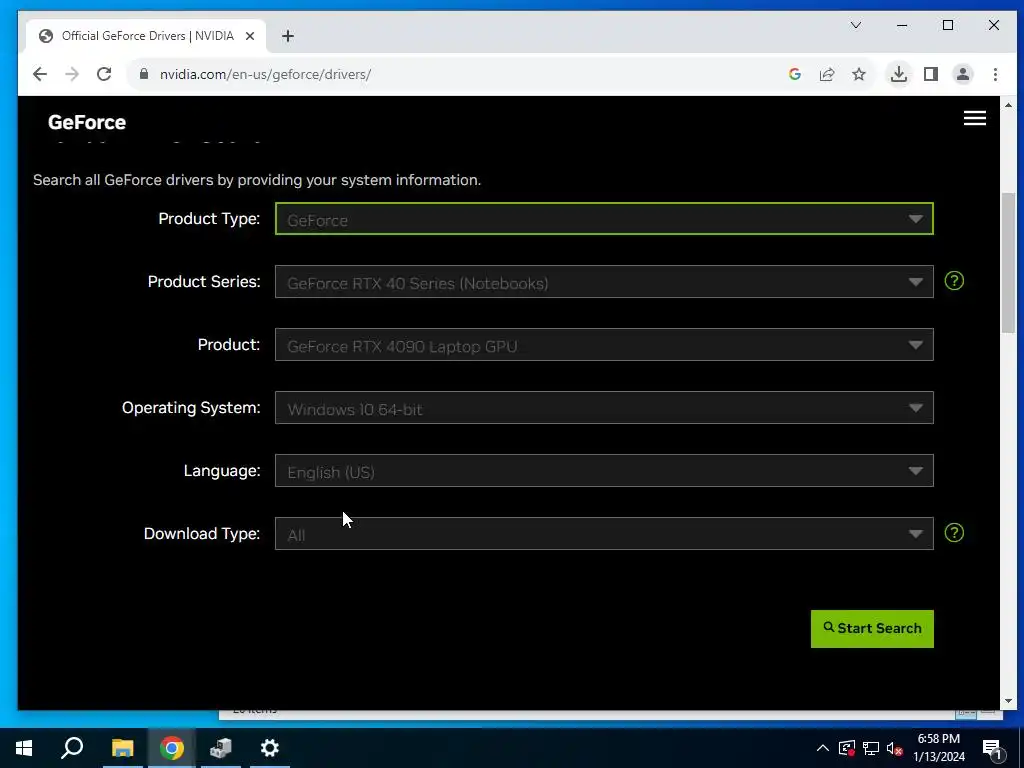Viewport: 1024px width, 768px height.
Task: Click the forward navigation arrow
Action: 72,74
